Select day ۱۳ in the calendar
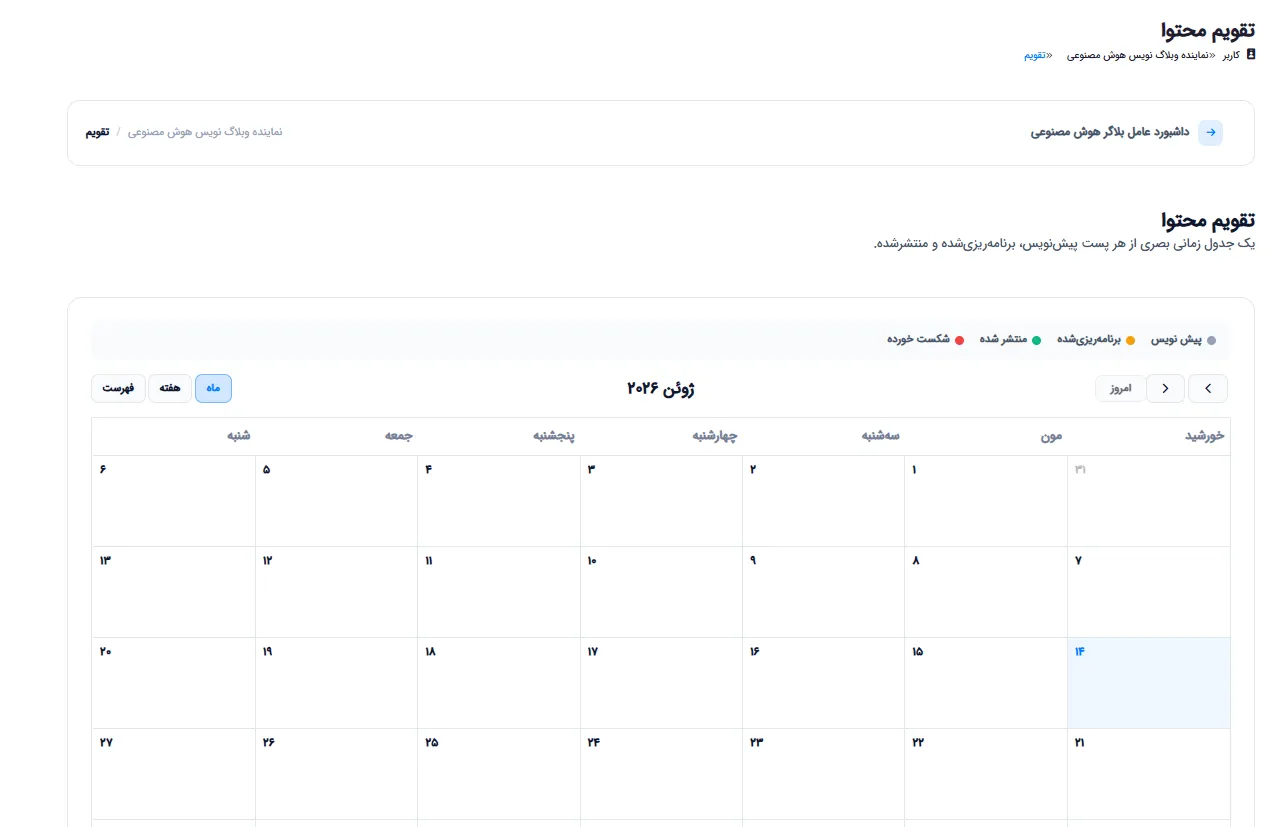Image resolution: width=1270 pixels, height=827 pixels. (x=173, y=592)
